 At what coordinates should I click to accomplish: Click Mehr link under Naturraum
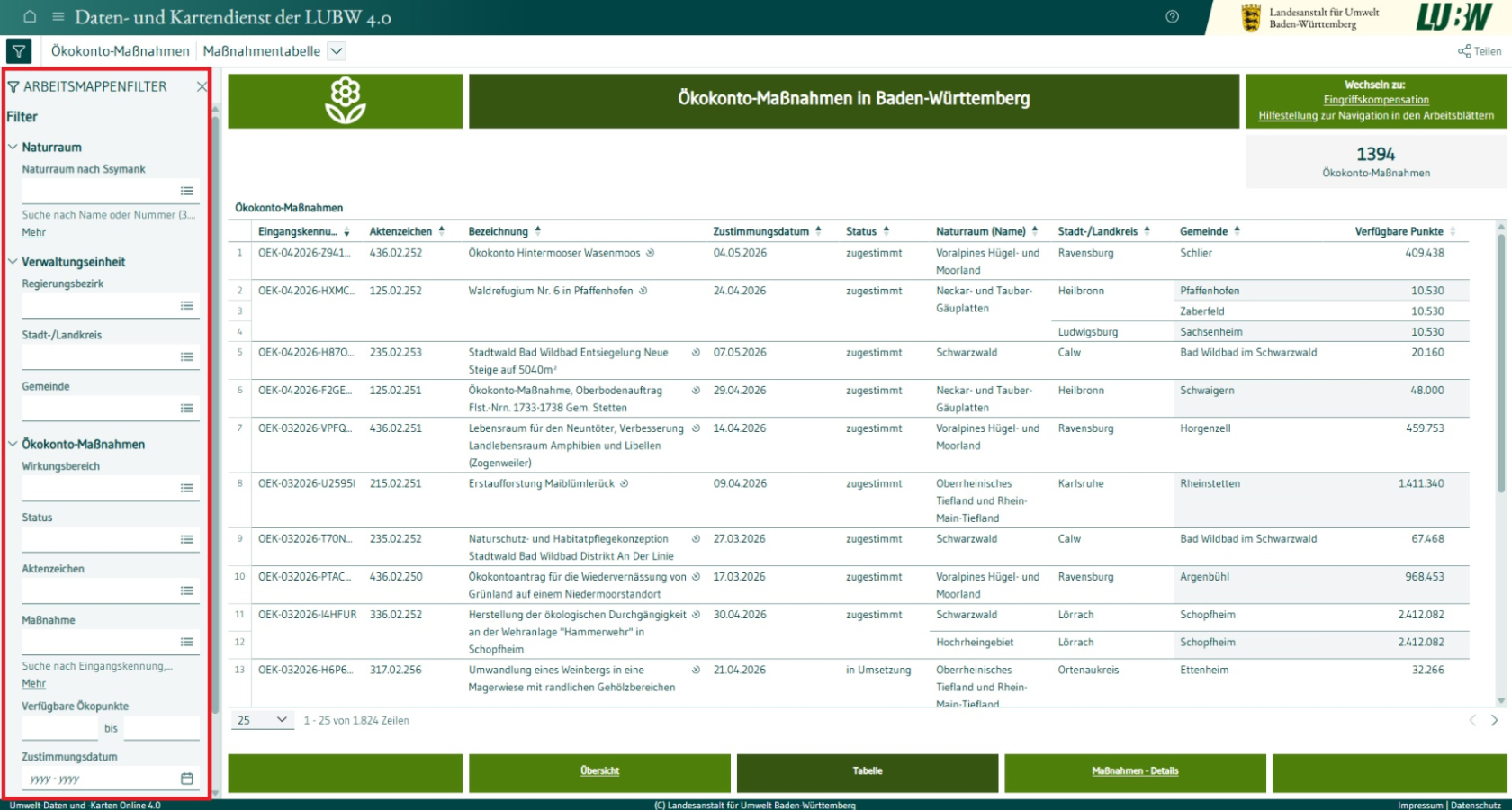click(33, 232)
